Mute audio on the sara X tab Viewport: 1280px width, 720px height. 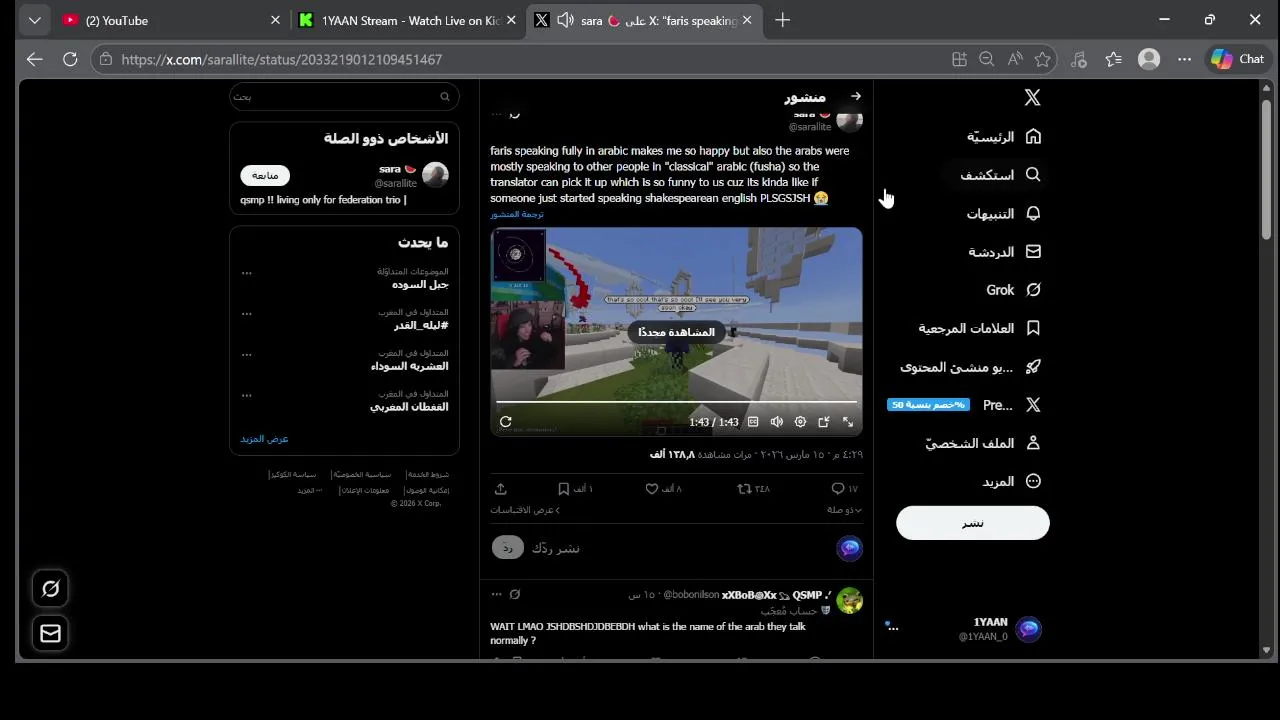565,20
